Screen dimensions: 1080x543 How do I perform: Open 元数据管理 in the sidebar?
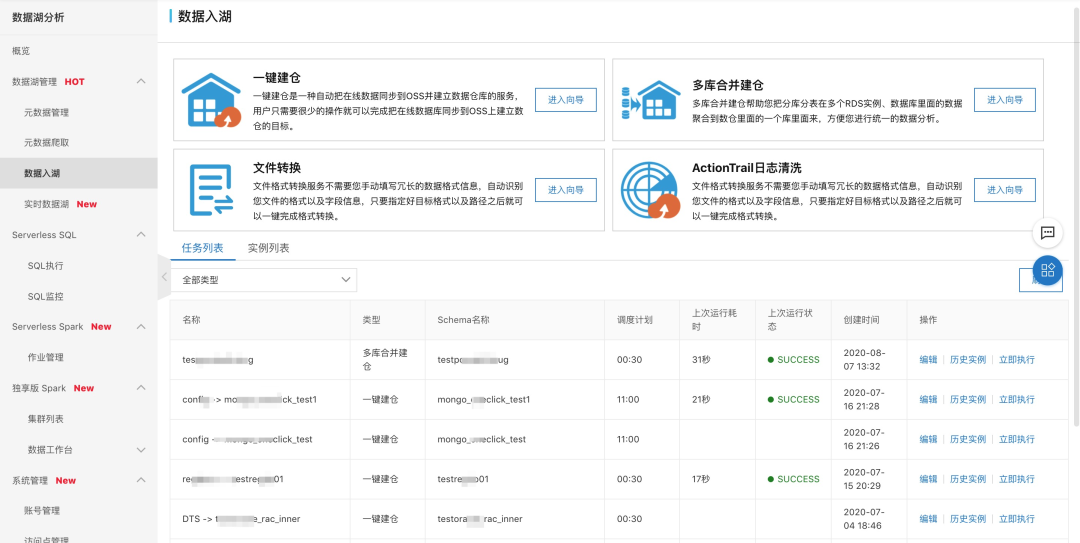(x=46, y=113)
